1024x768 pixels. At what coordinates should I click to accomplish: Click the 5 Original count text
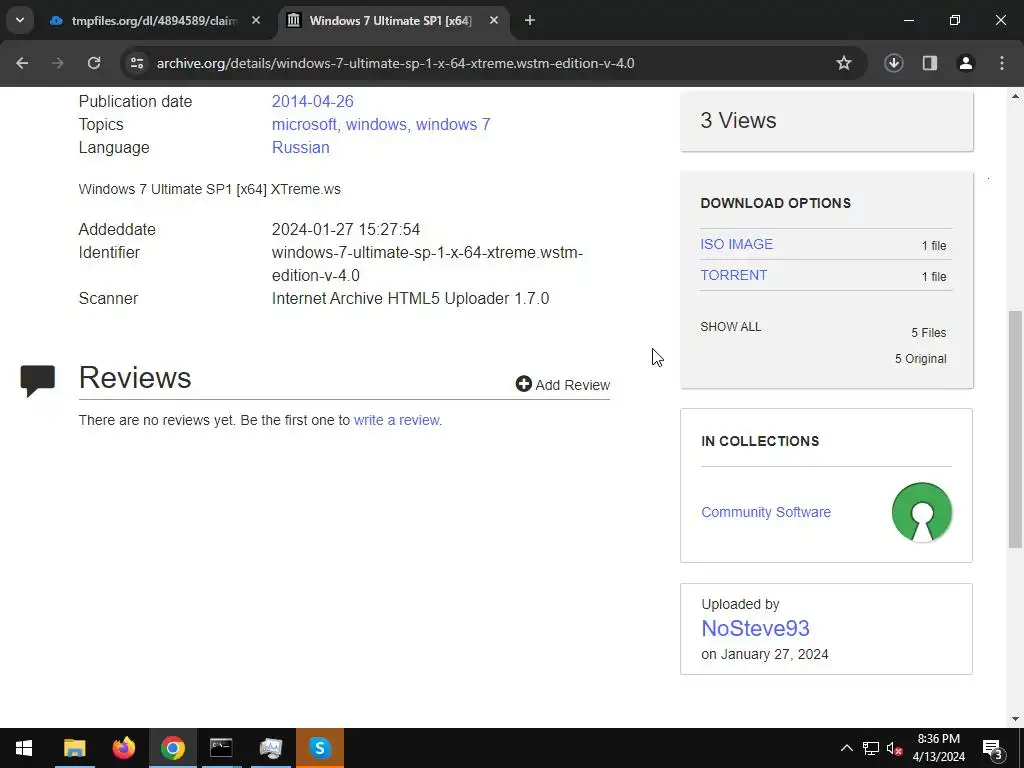[920, 359]
